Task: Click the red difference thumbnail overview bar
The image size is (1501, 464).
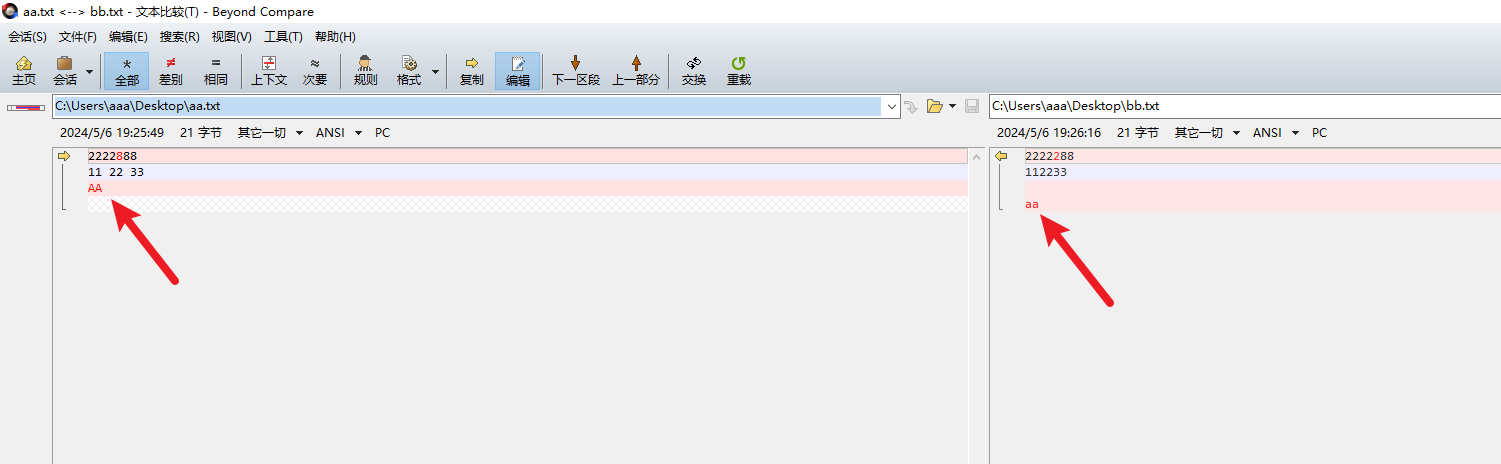Action: (x=26, y=106)
